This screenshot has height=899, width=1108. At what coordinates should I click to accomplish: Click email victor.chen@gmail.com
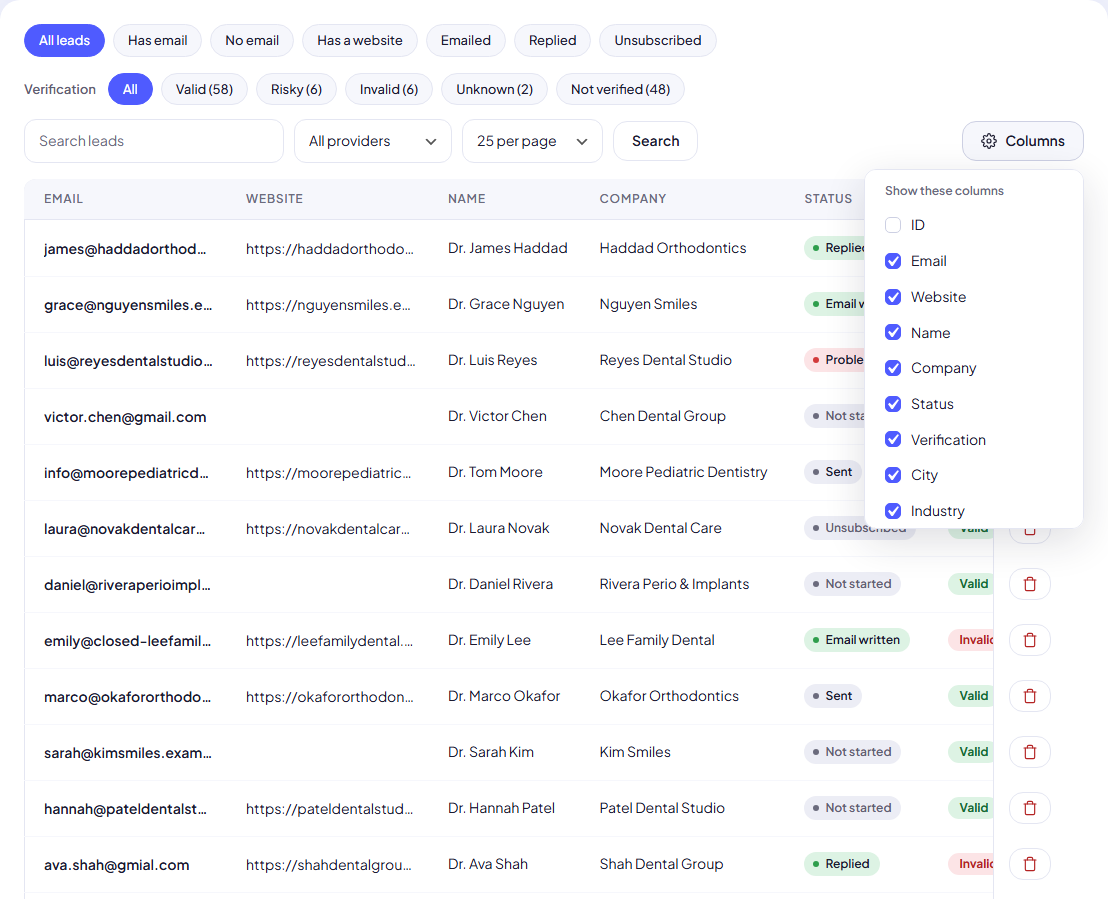(x=125, y=417)
